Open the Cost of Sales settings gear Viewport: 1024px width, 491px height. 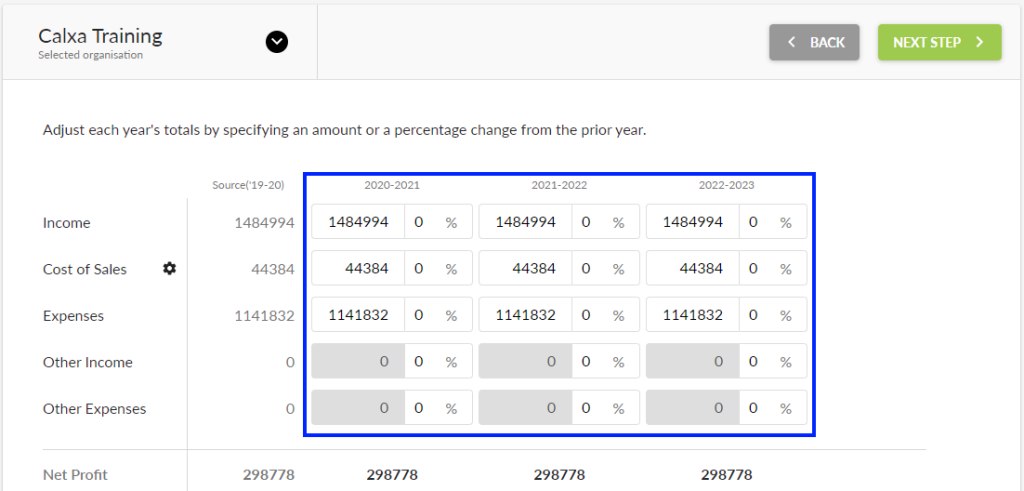point(170,269)
